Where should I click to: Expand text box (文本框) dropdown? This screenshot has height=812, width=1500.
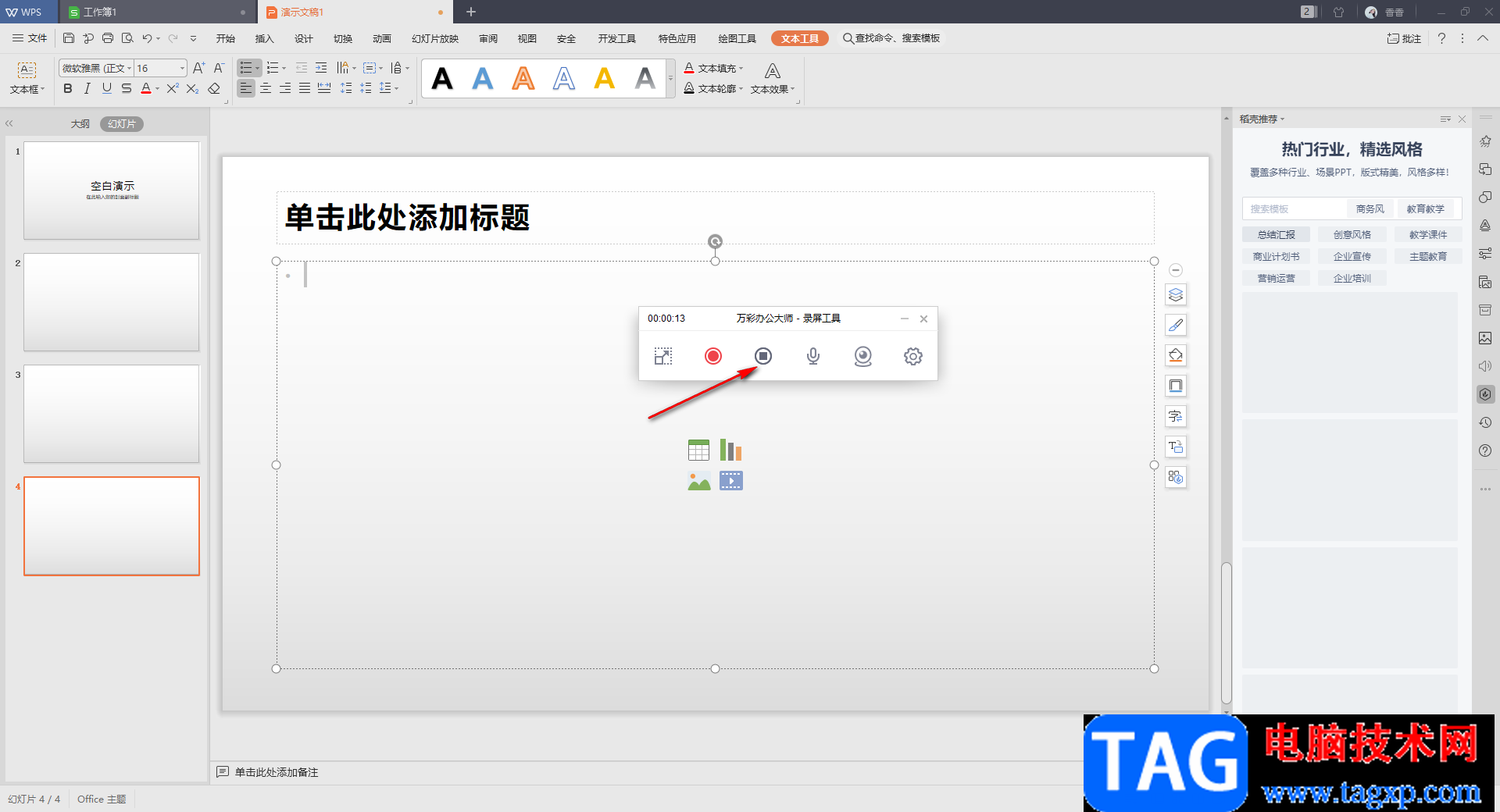pyautogui.click(x=27, y=89)
